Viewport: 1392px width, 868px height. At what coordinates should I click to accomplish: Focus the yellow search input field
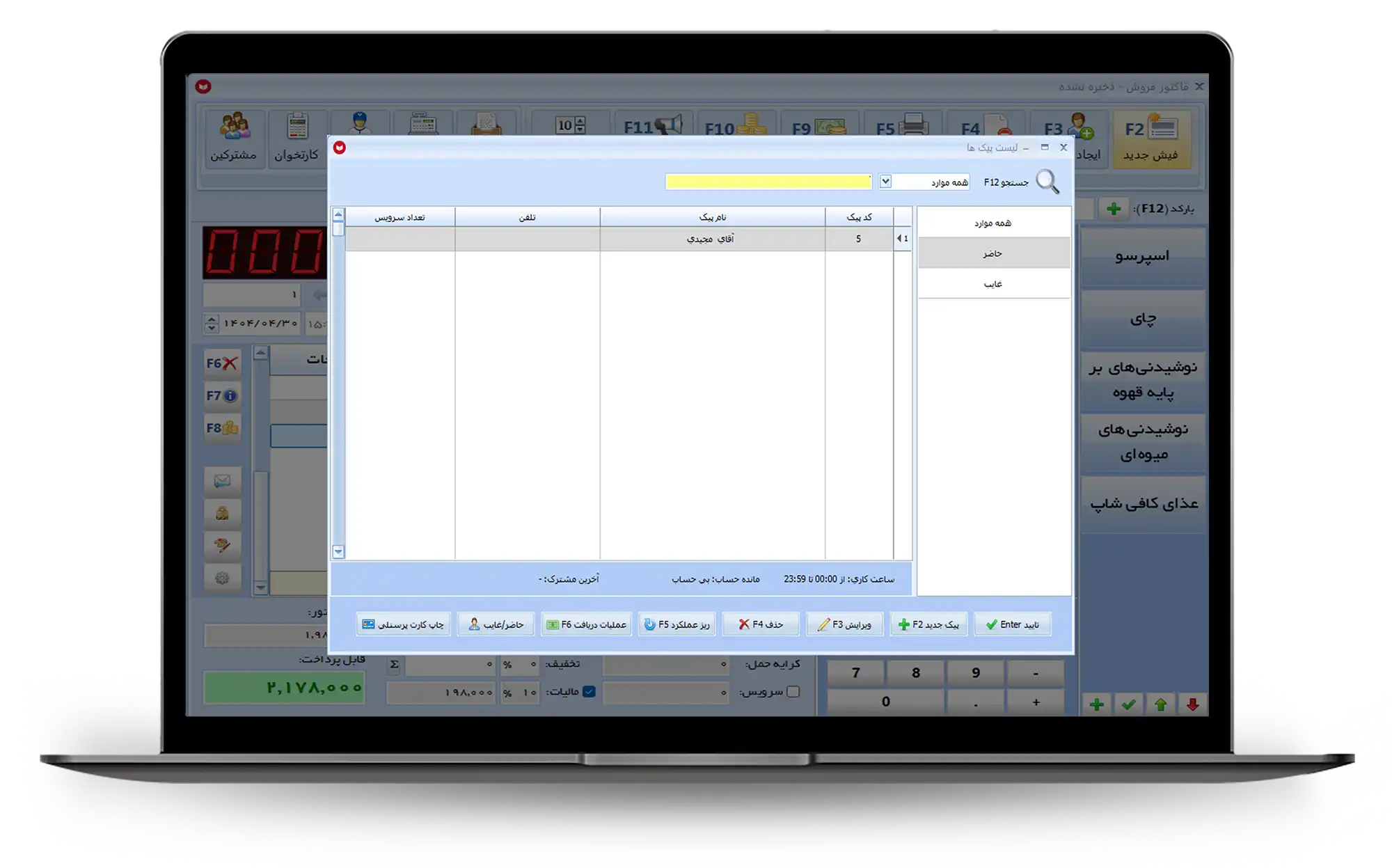[768, 182]
